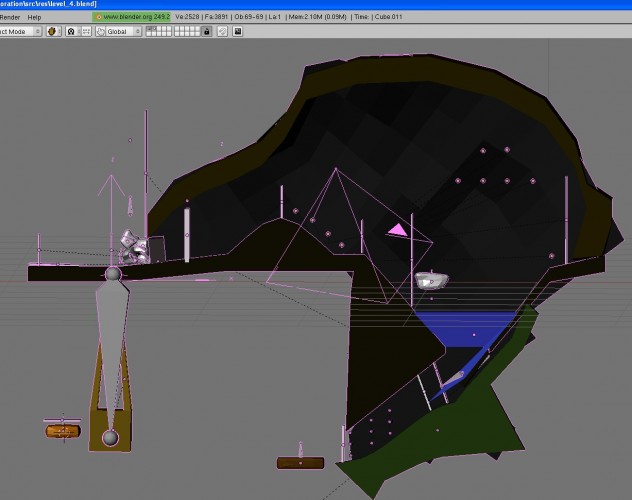Toggle move object centers only button

point(86,31)
